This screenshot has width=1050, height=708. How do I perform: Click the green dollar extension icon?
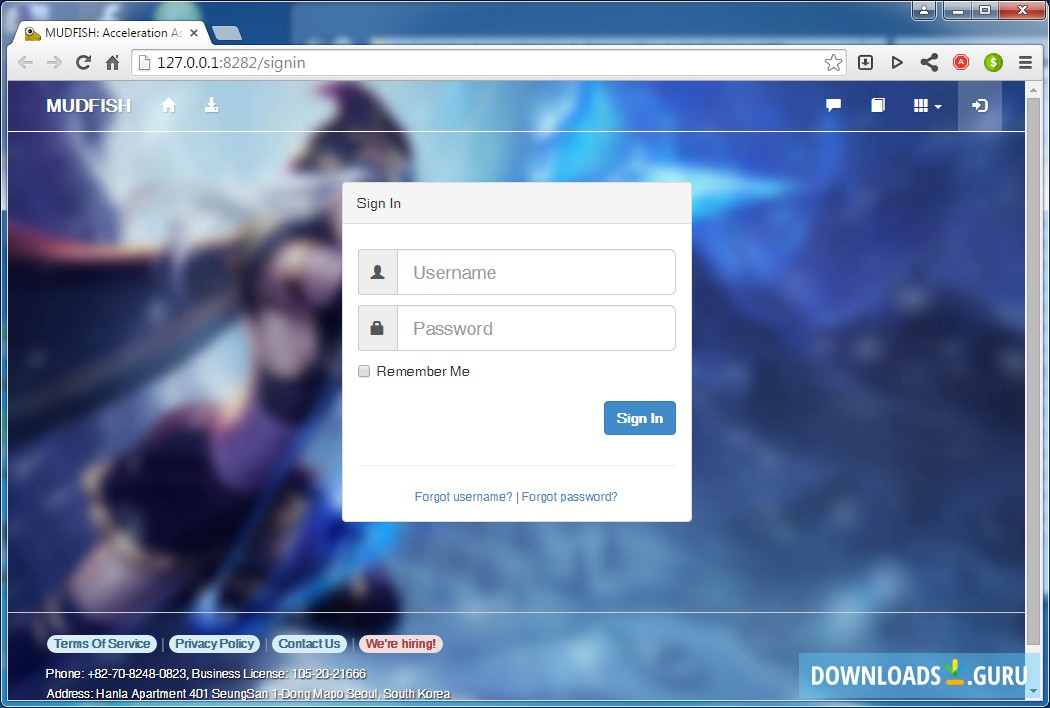coord(993,62)
